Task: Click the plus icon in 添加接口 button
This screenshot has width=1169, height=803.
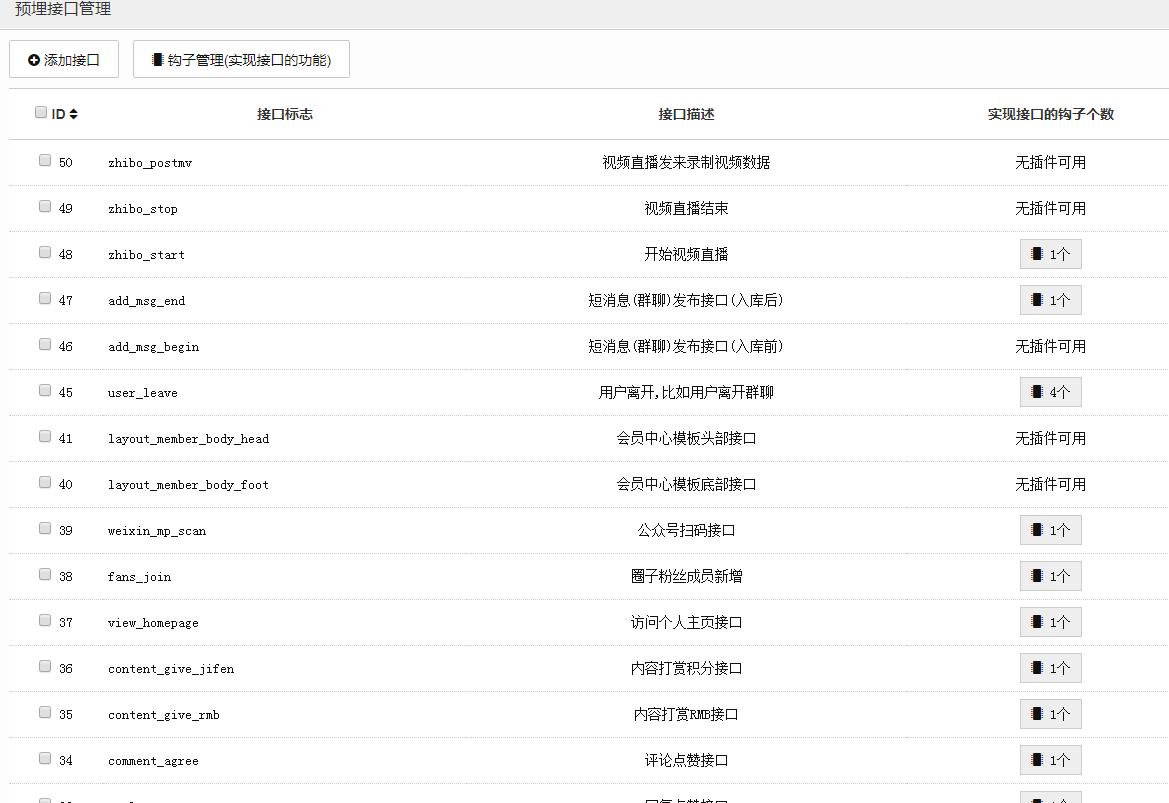Action: [x=34, y=60]
